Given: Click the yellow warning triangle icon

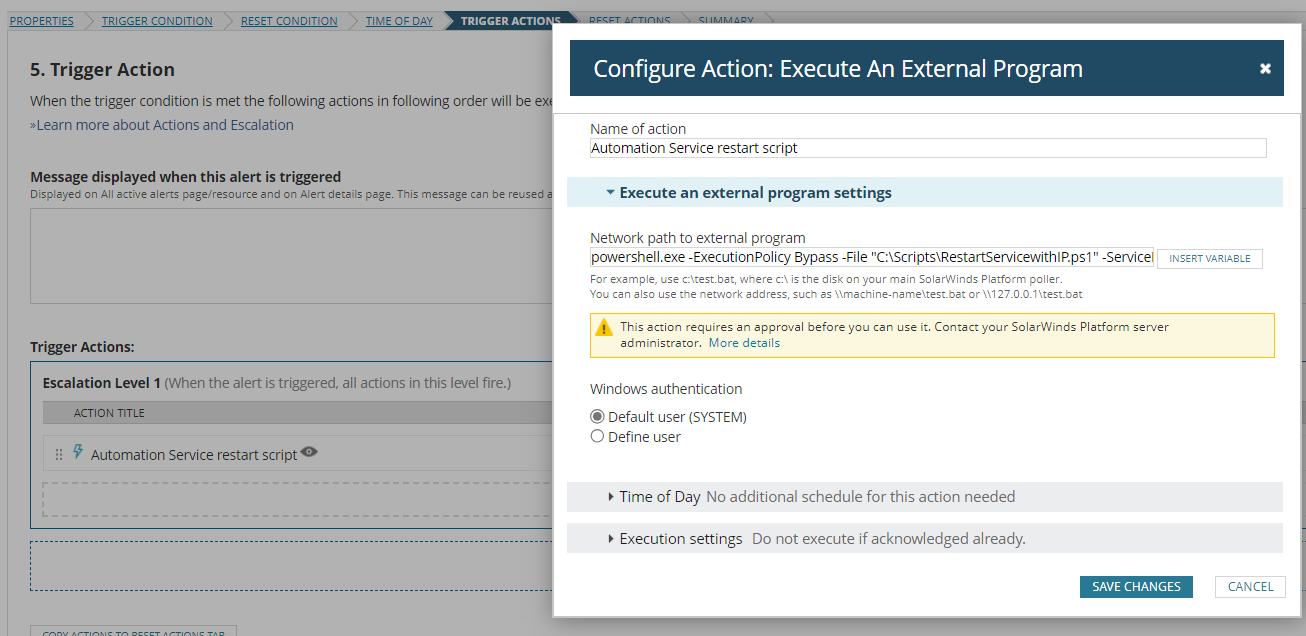Looking at the screenshot, I should pos(604,328).
